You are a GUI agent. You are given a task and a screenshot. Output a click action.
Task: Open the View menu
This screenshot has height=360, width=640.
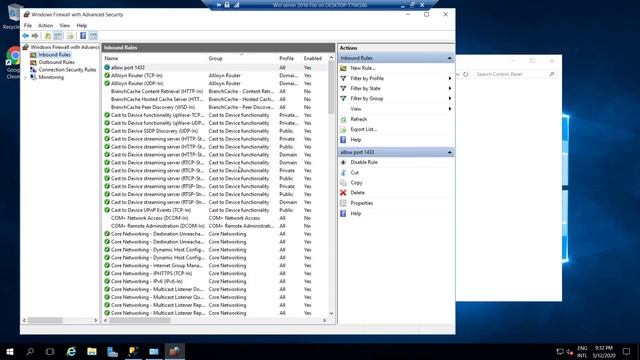(64, 25)
